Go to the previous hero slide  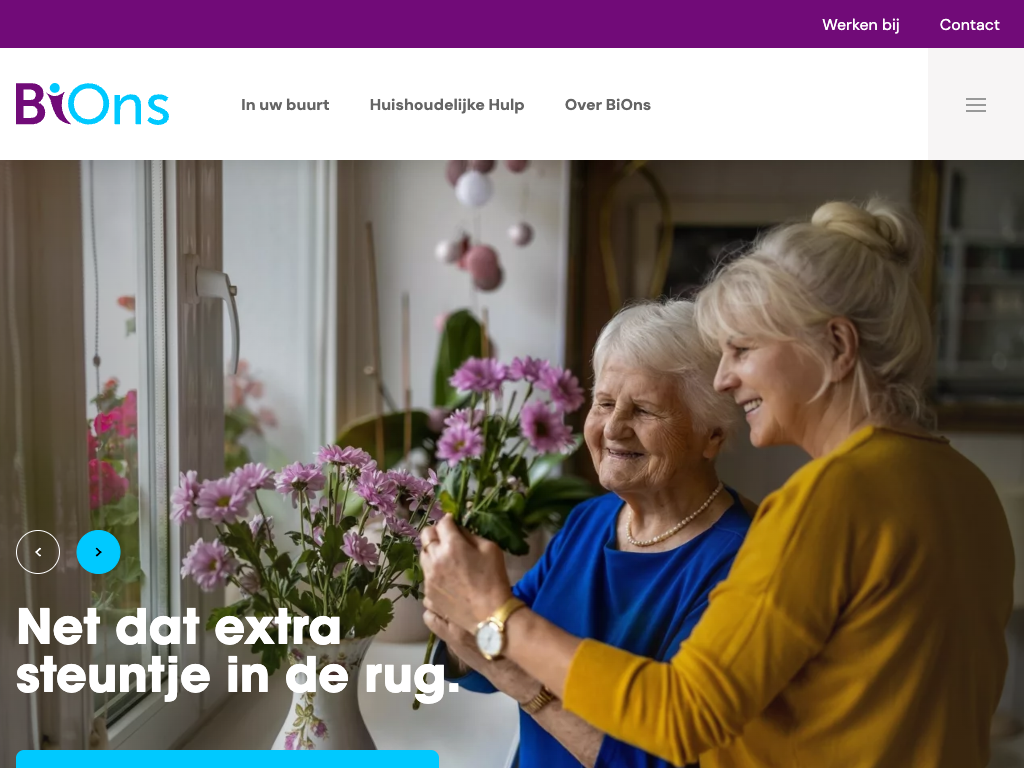38,552
